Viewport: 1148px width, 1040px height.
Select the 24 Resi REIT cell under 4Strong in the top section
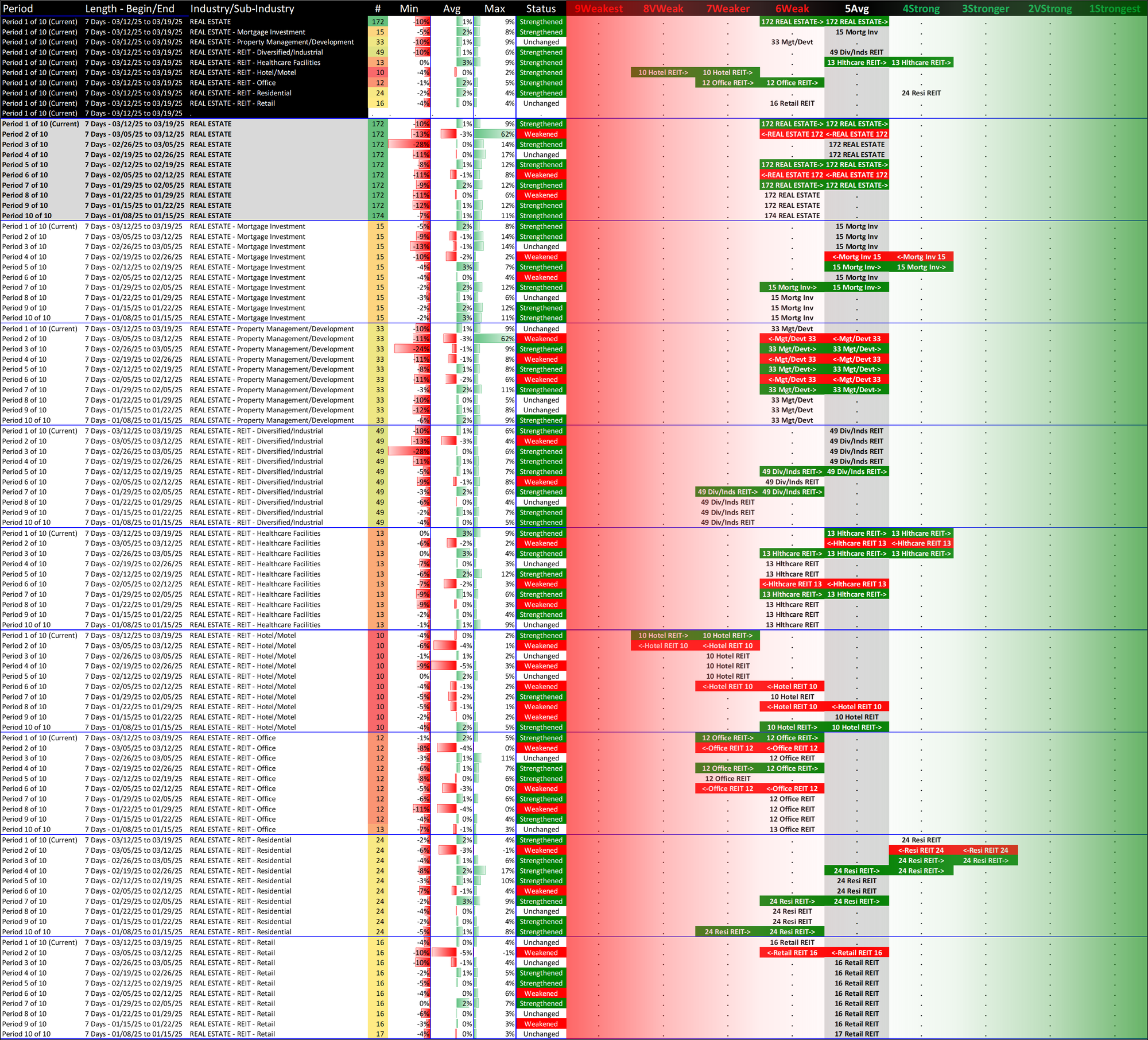(x=921, y=93)
